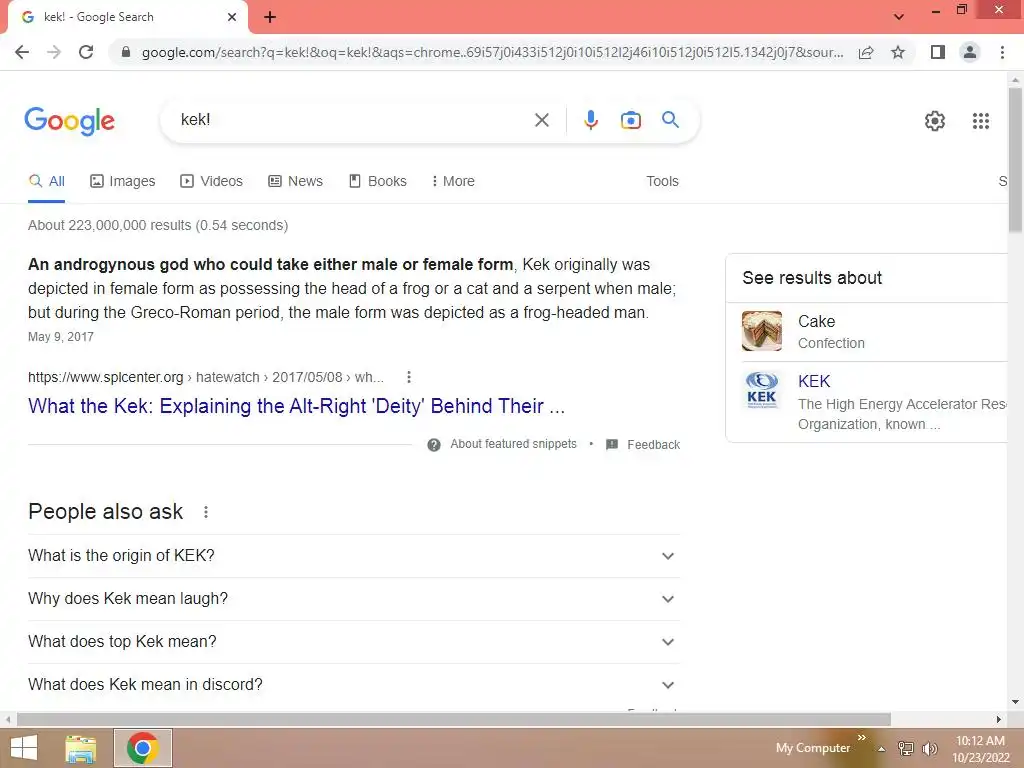Screen dimensions: 1024x768
Task: Click the padlock site info icon
Action: [x=125, y=52]
